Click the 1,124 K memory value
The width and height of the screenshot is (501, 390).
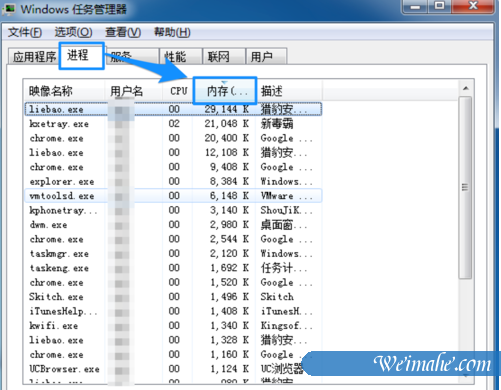(229, 369)
